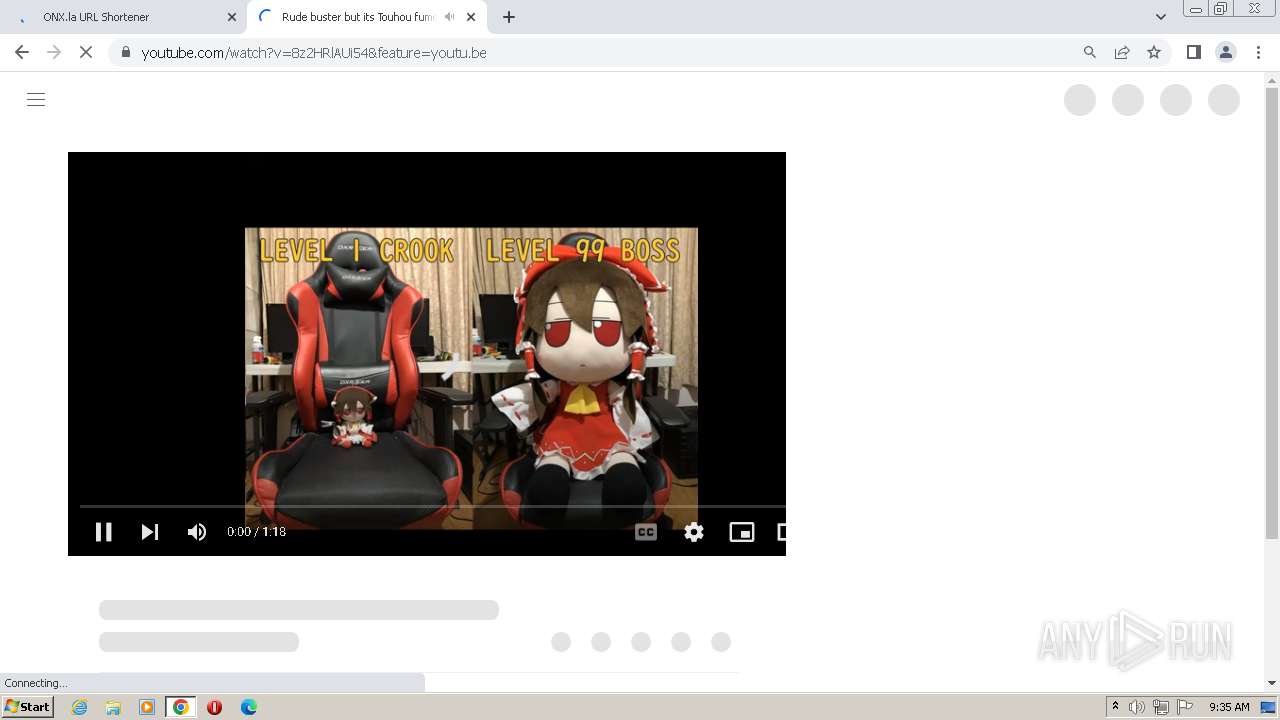Open Opera browser from taskbar
1280x720 pixels.
tap(214, 707)
